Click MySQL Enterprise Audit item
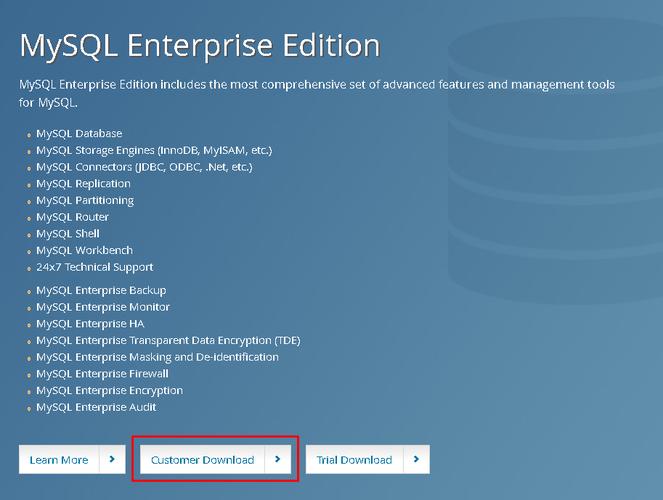This screenshot has height=500, width=663. 96,407
